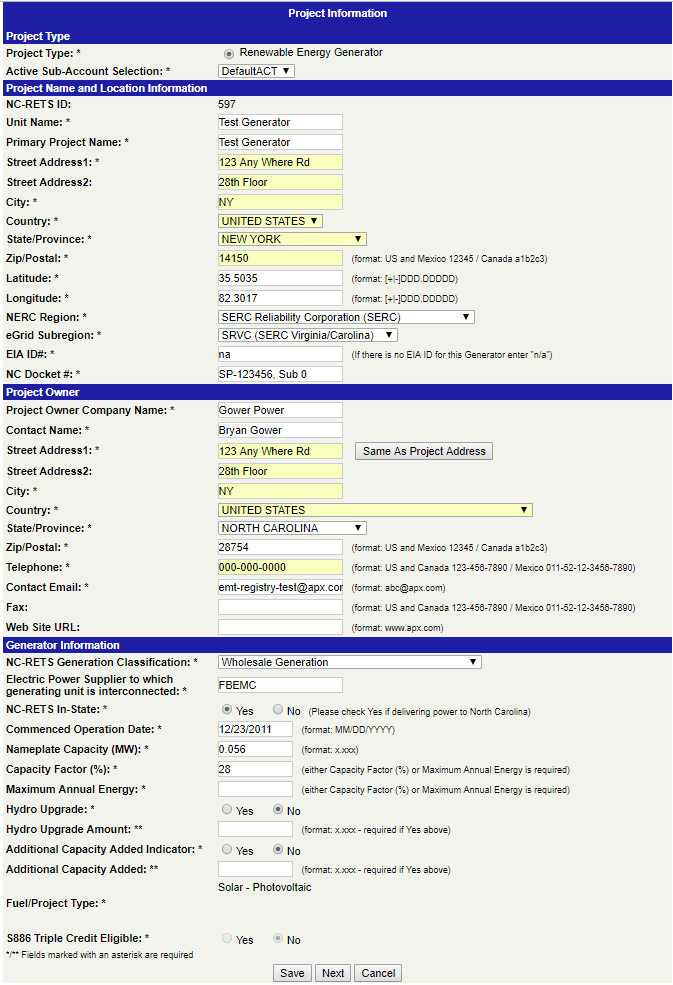Screen dimensions: 673x985
Task: Click the empty Maximum Annual Energy field
Action: [255, 789]
